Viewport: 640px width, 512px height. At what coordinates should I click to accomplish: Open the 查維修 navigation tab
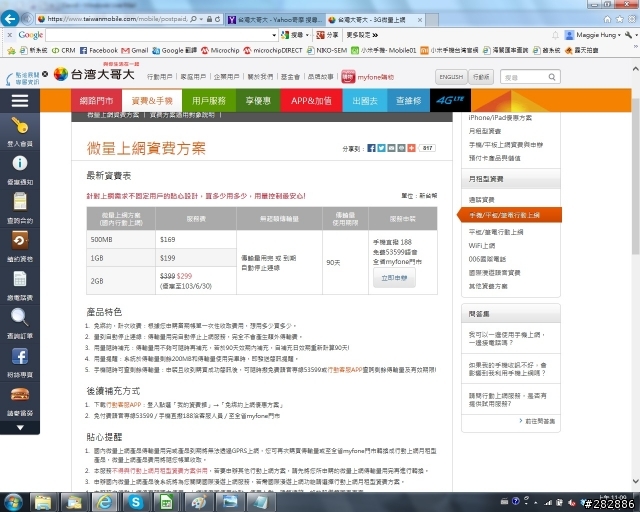click(409, 101)
